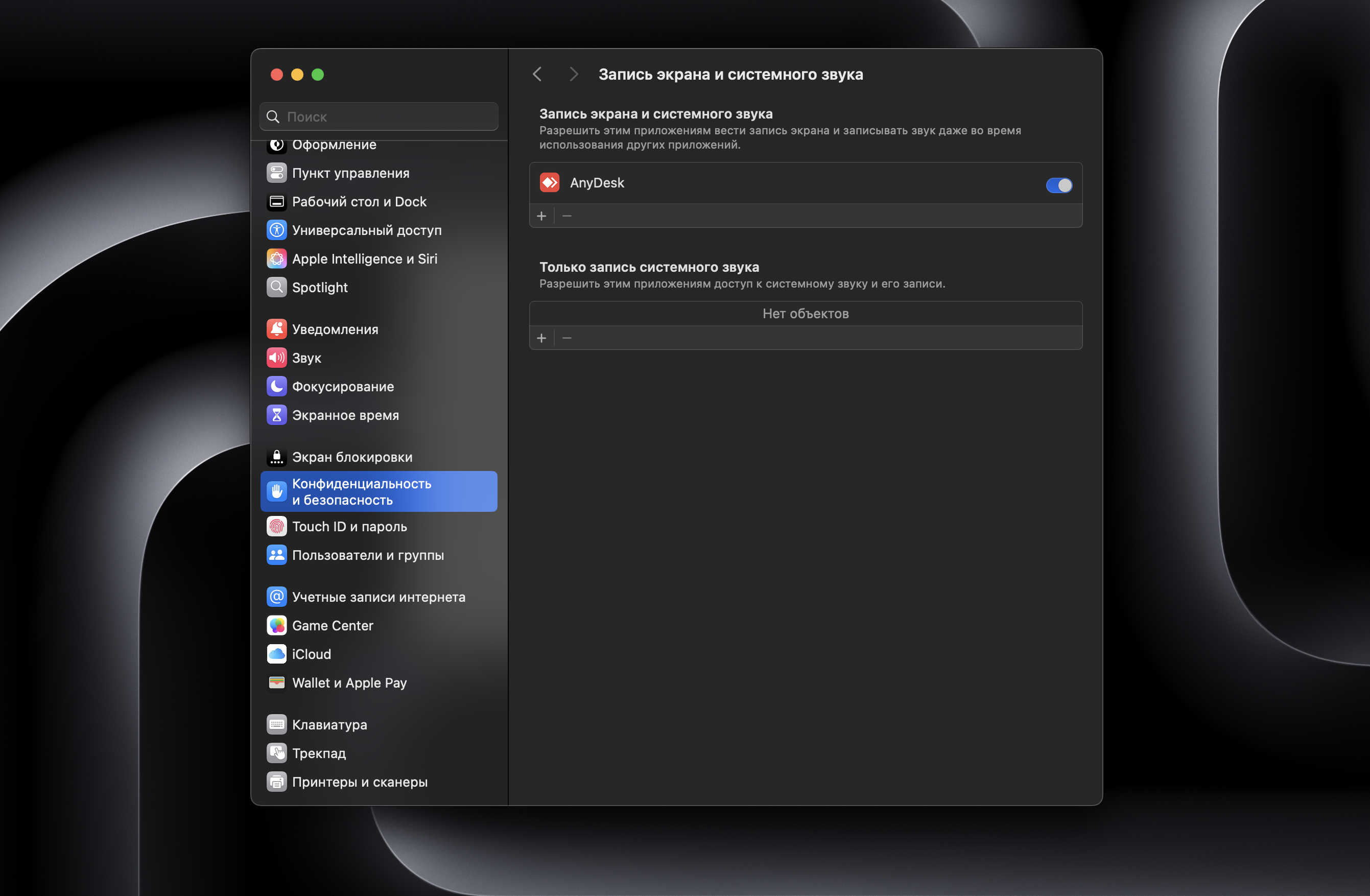This screenshot has width=1370, height=896.
Task: Click the Пользователи и группы label
Action: tap(368, 555)
